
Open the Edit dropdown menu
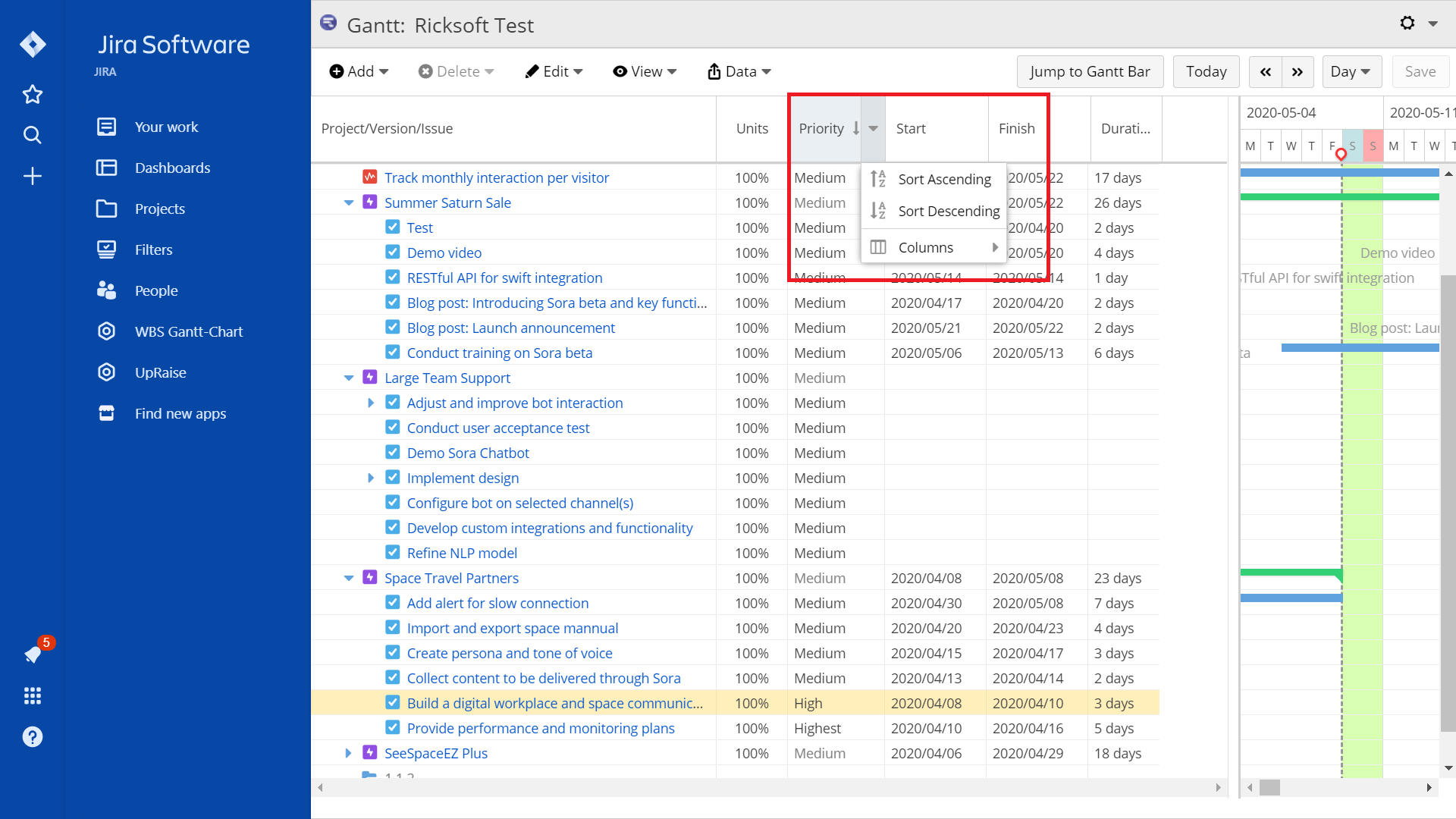click(x=554, y=71)
